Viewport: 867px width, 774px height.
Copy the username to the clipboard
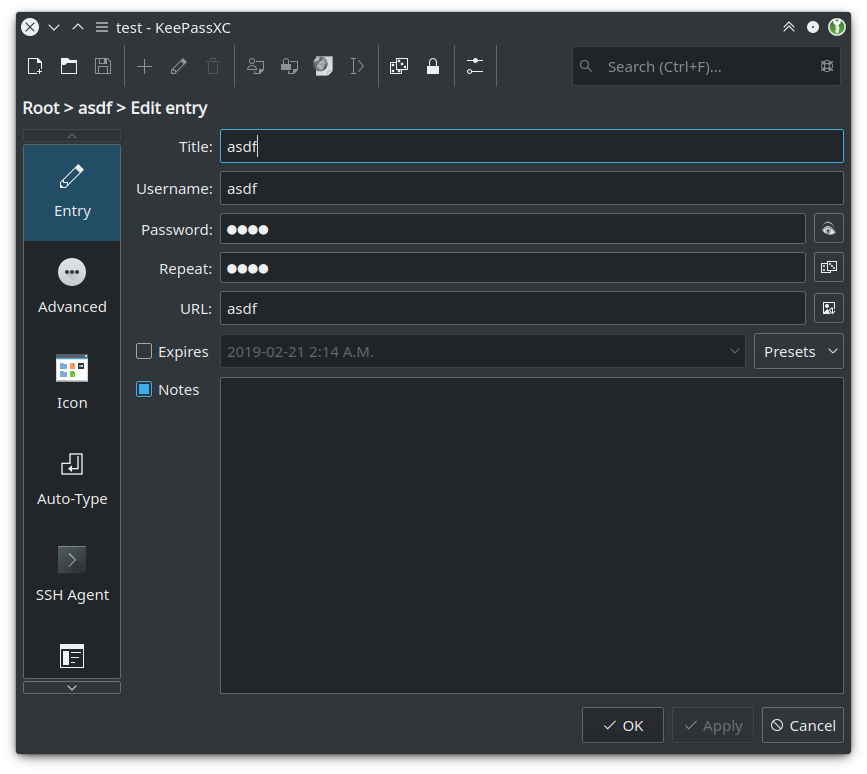coord(255,66)
